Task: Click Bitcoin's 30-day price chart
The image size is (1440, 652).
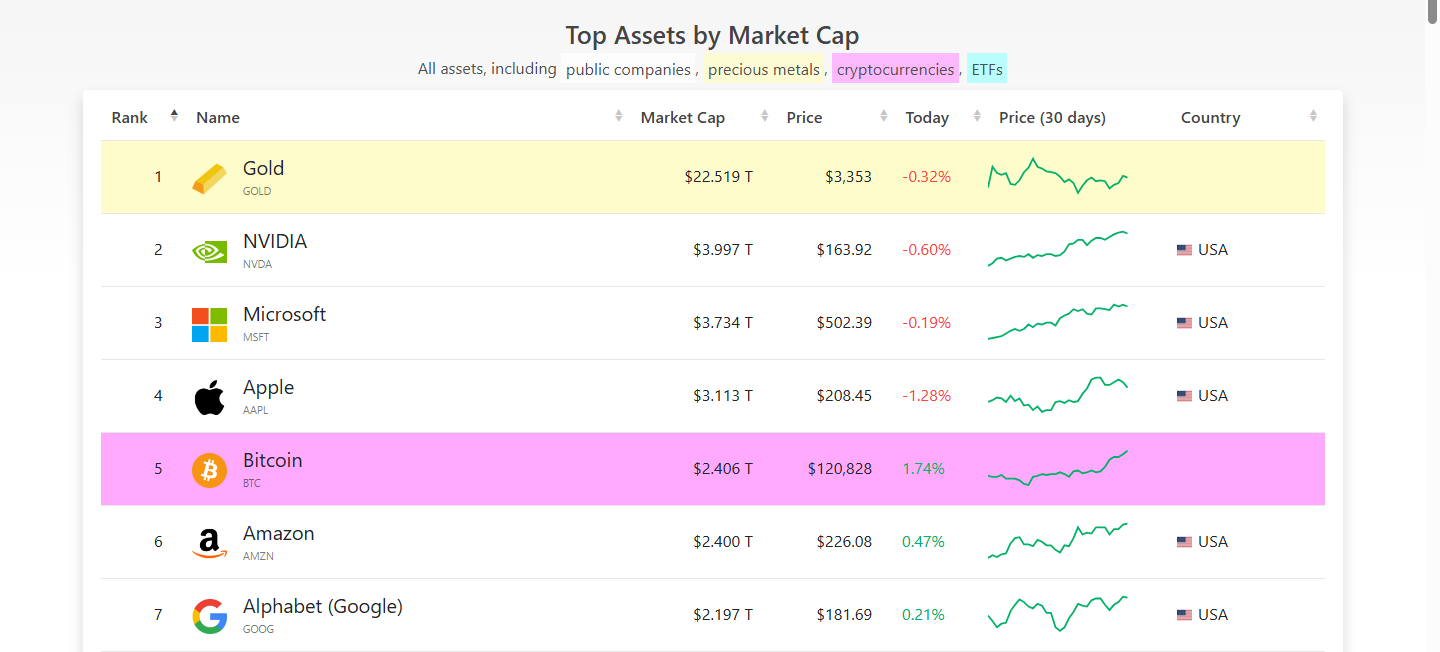Action: tap(1058, 467)
